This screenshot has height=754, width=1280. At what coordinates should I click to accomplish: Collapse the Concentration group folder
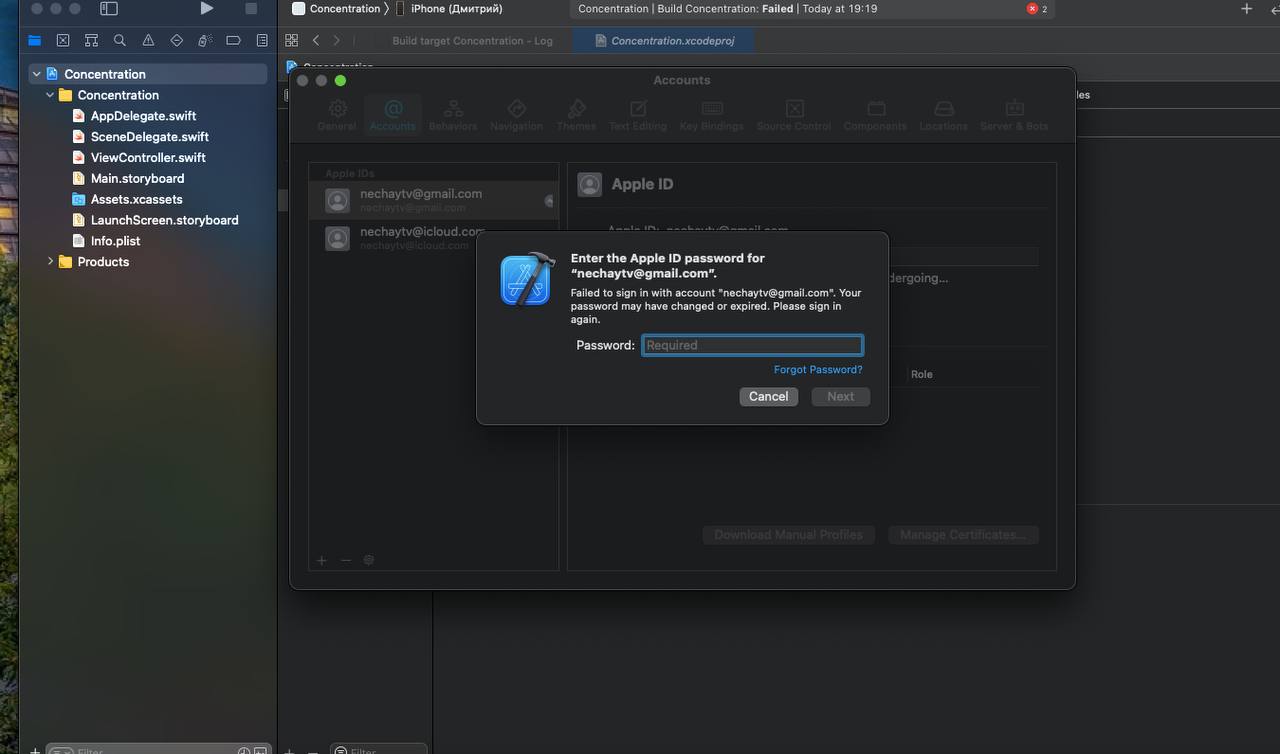tap(50, 95)
